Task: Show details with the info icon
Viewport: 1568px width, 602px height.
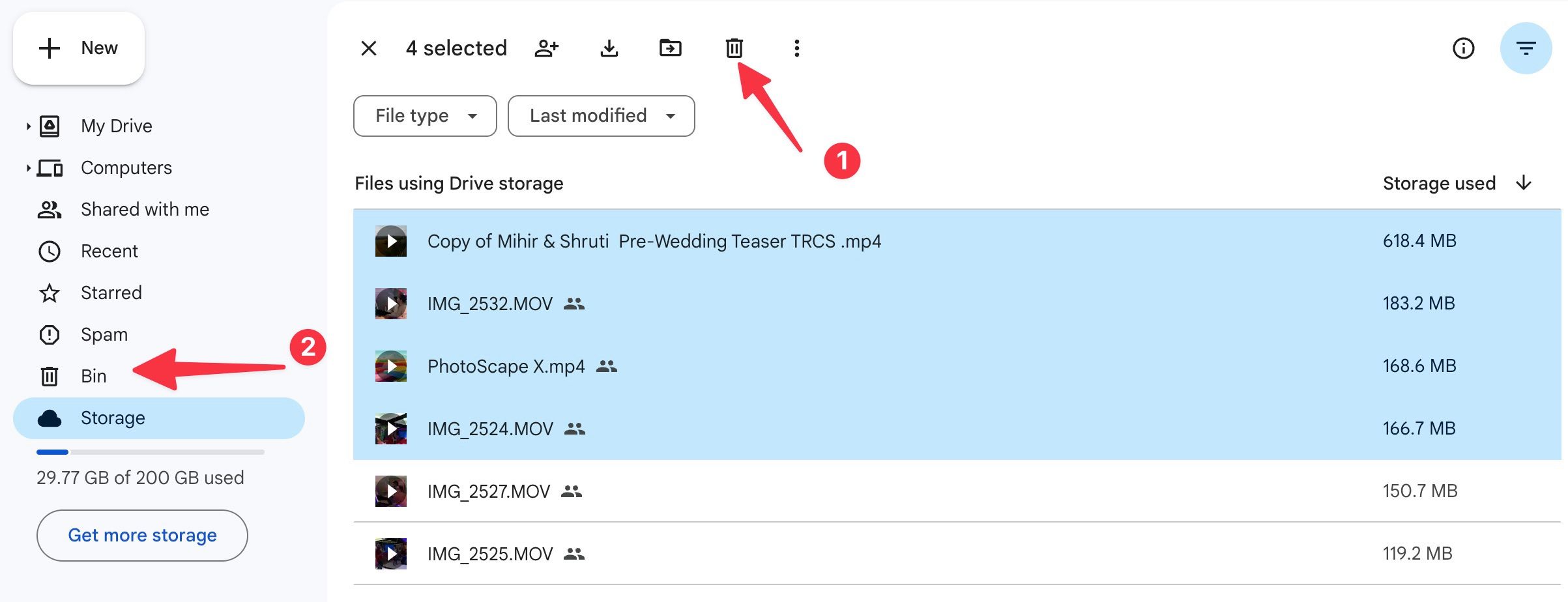Action: pyautogui.click(x=1463, y=48)
